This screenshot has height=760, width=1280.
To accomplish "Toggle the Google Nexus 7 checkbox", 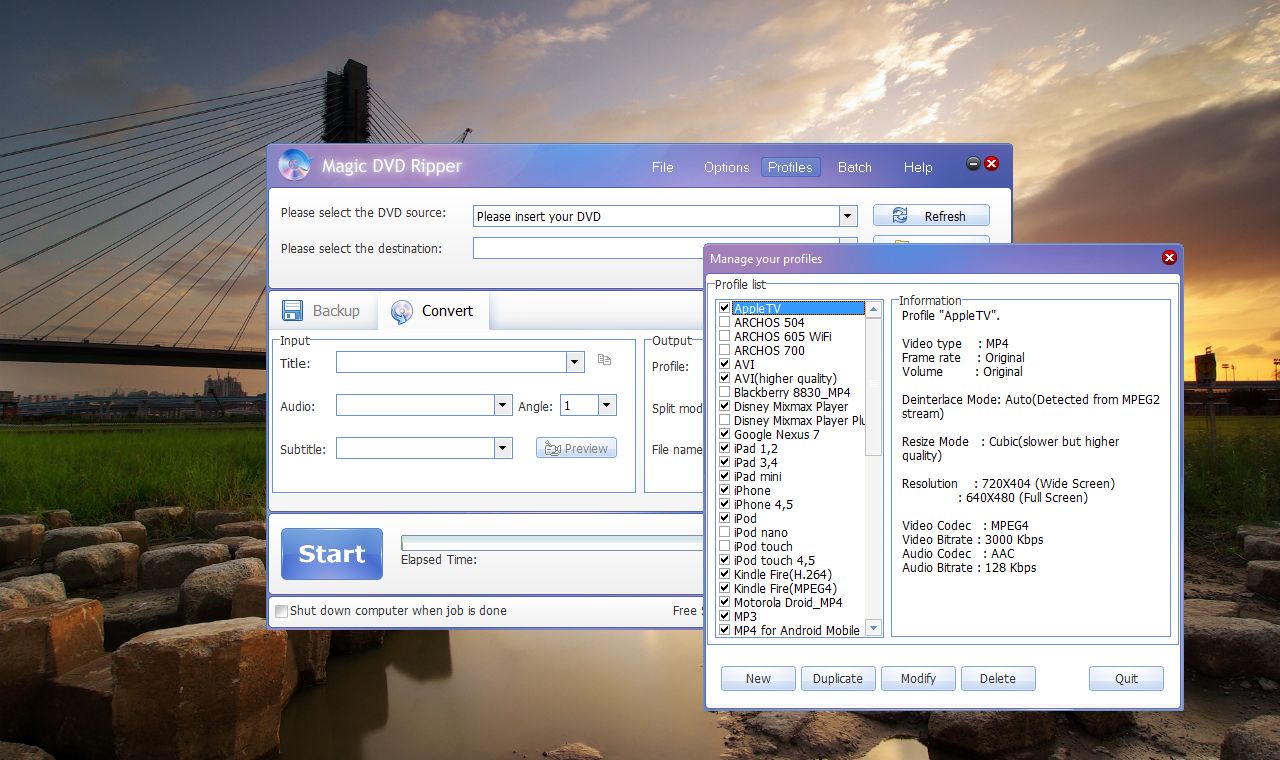I will tap(725, 435).
